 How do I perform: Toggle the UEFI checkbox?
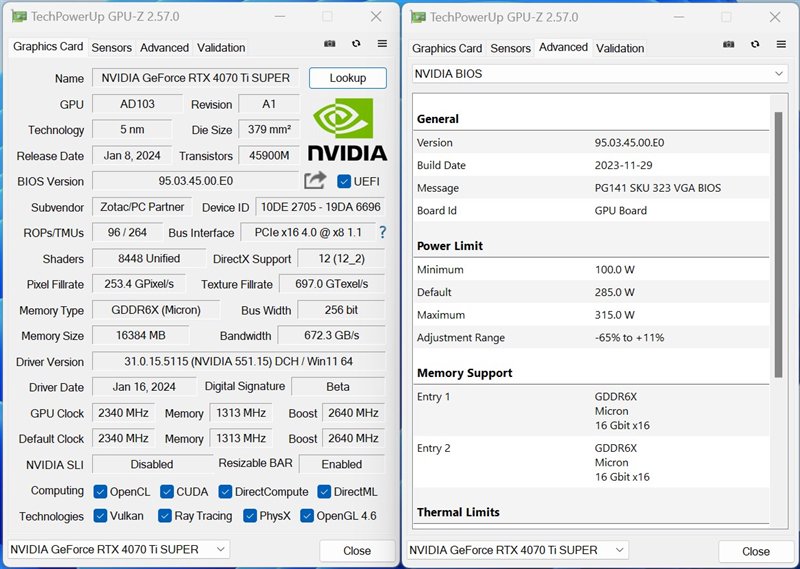(x=344, y=181)
